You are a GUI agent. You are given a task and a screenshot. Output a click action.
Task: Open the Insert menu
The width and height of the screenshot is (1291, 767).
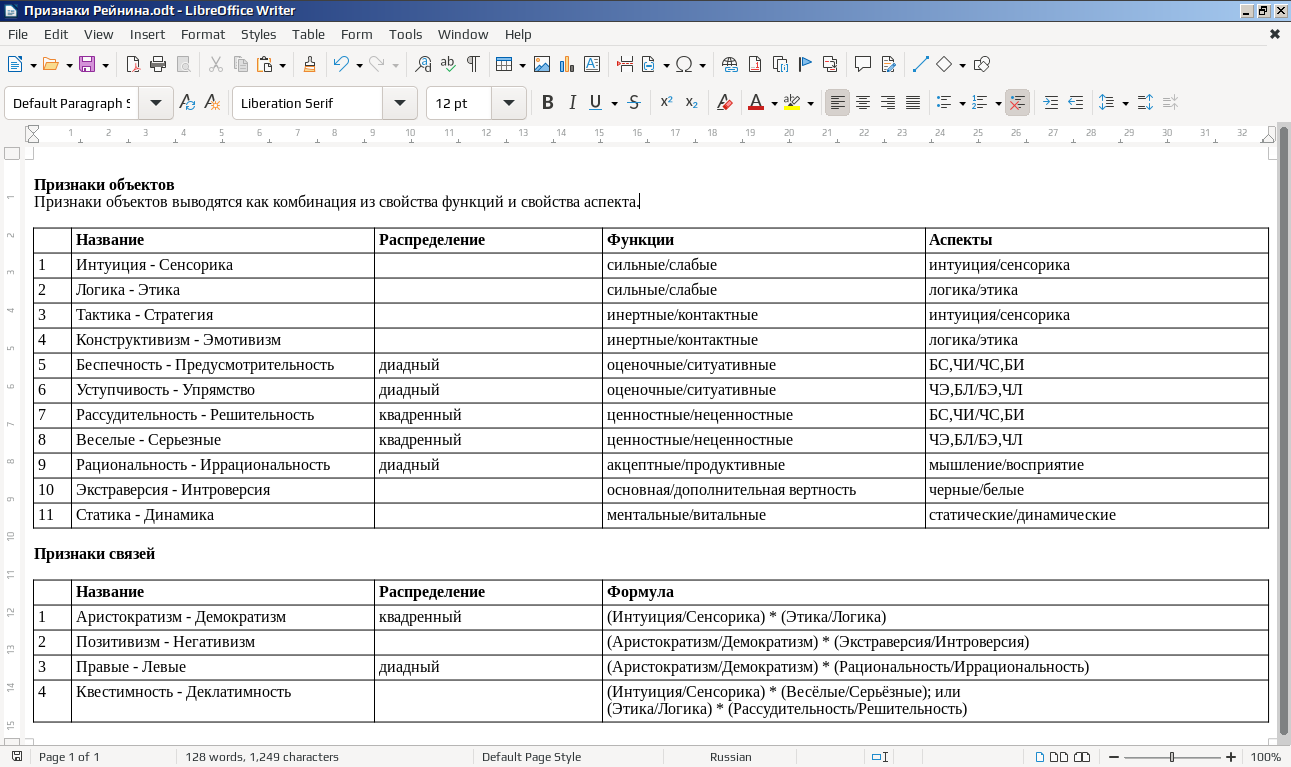147,34
